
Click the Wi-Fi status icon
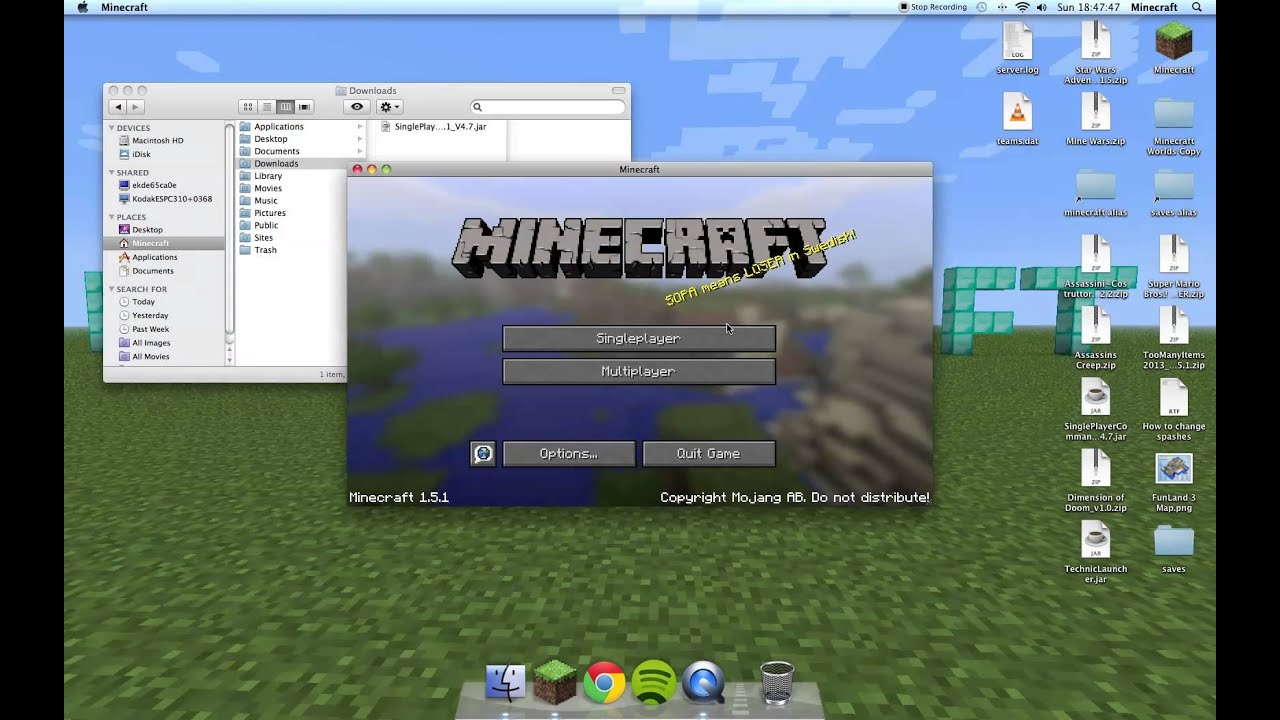(x=1022, y=7)
